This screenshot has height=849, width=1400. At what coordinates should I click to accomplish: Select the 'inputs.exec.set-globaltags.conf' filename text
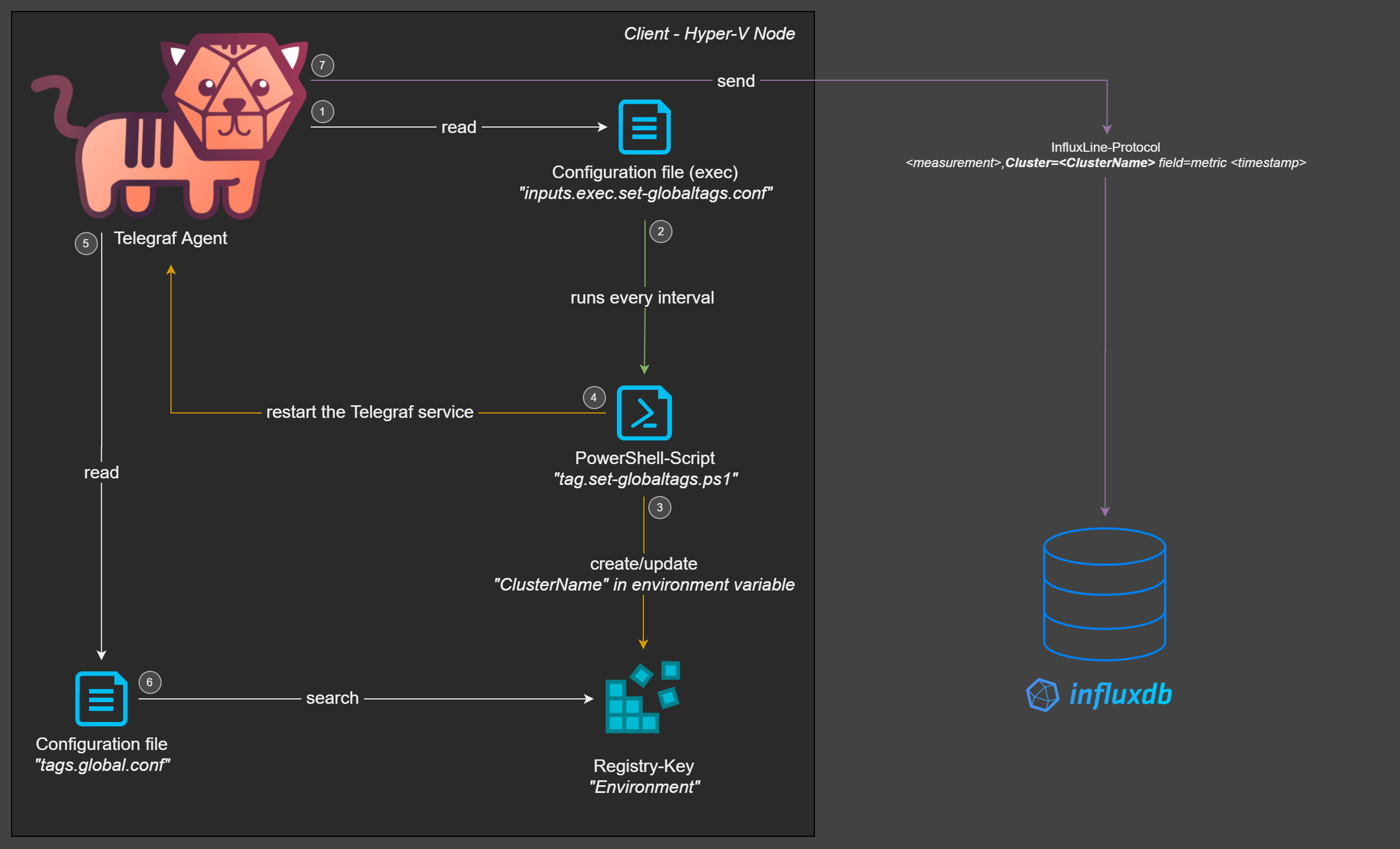pos(645,193)
